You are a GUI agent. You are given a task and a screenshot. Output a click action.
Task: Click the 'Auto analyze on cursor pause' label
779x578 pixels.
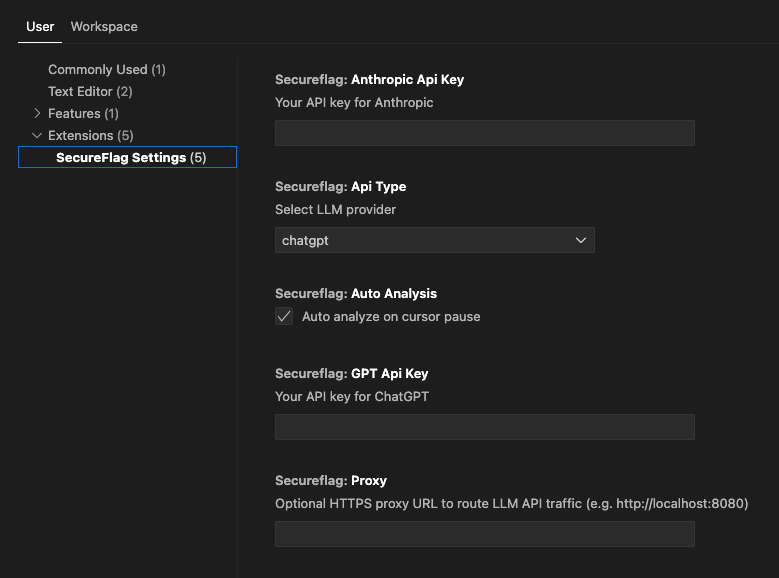(x=391, y=317)
